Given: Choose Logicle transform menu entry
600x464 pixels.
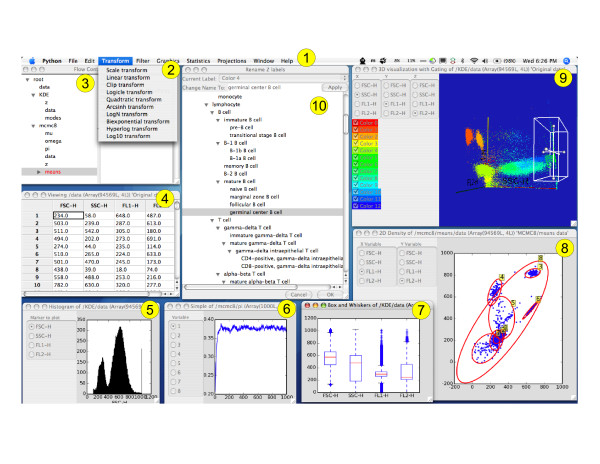Looking at the screenshot, I should pyautogui.click(x=129, y=92).
